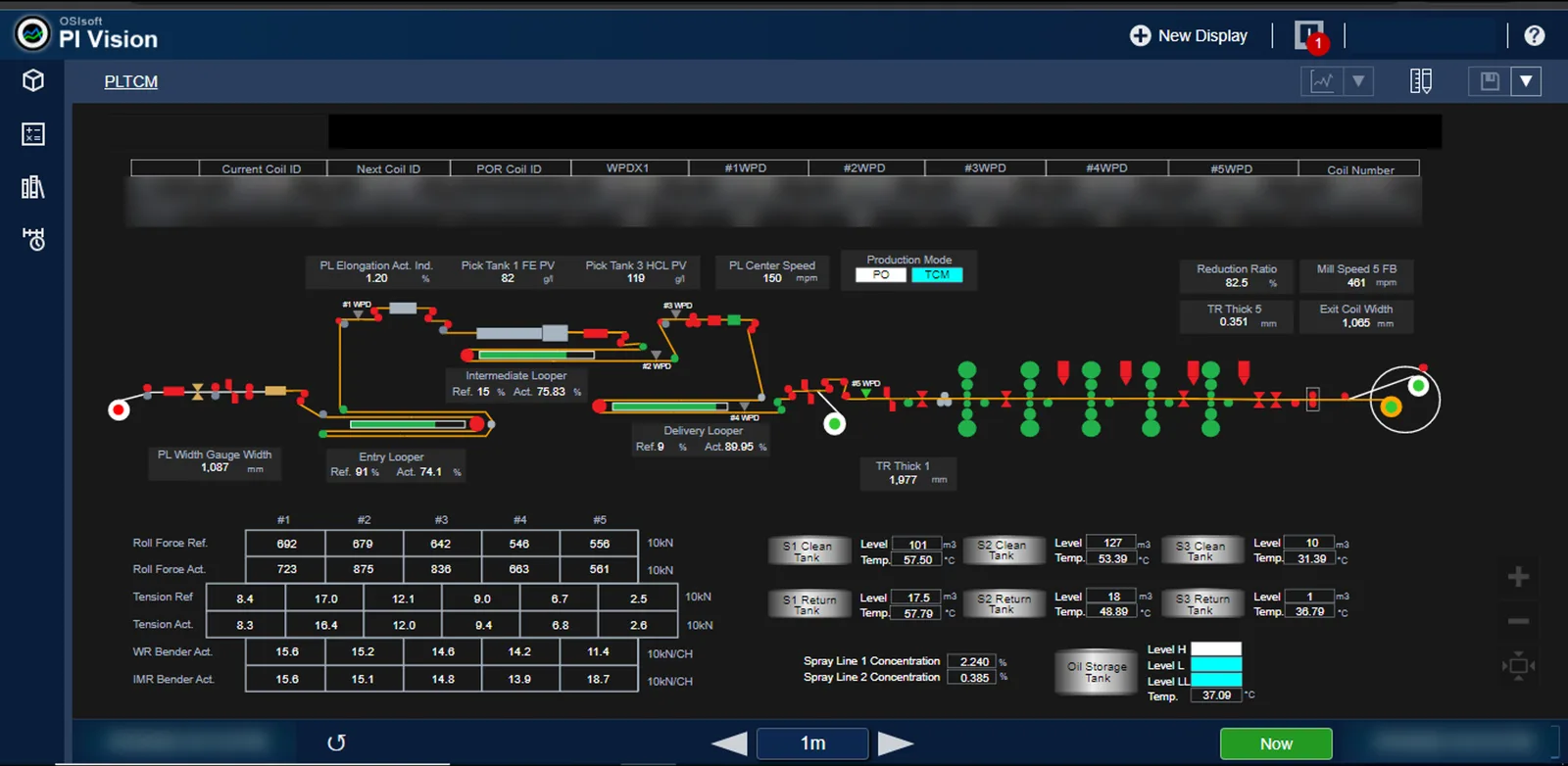
Task: Click the S2 Return Tank button
Action: tap(1004, 603)
